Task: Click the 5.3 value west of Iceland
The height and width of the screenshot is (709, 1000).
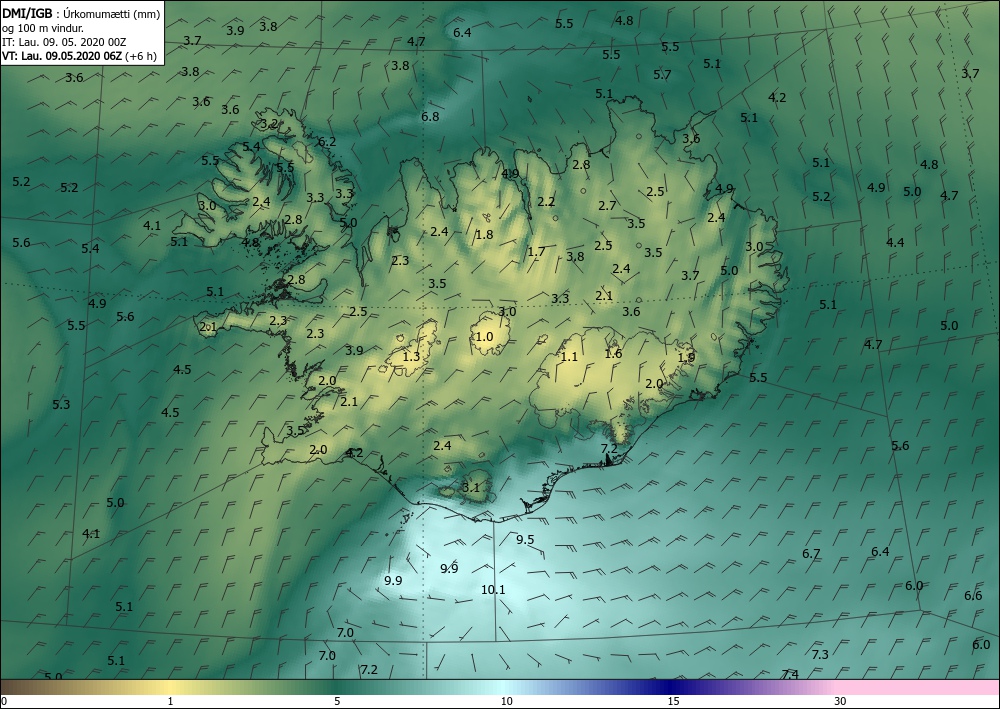Action: [61, 404]
